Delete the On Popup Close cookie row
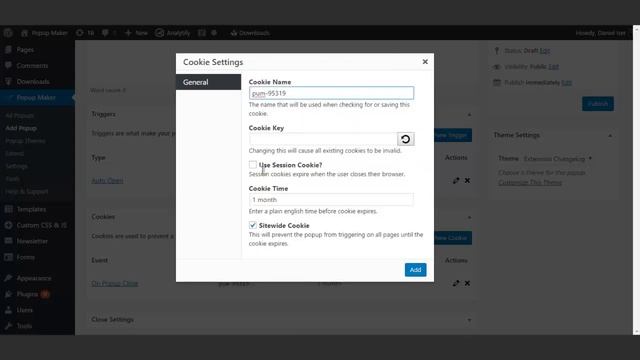The height and width of the screenshot is (360, 640). (467, 283)
